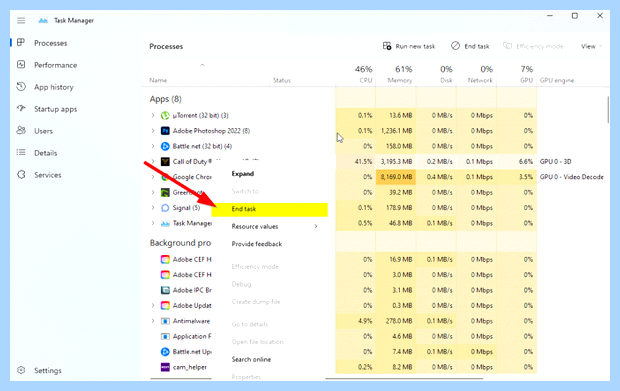Select the Adobe IPC Broker icon

(x=165, y=290)
